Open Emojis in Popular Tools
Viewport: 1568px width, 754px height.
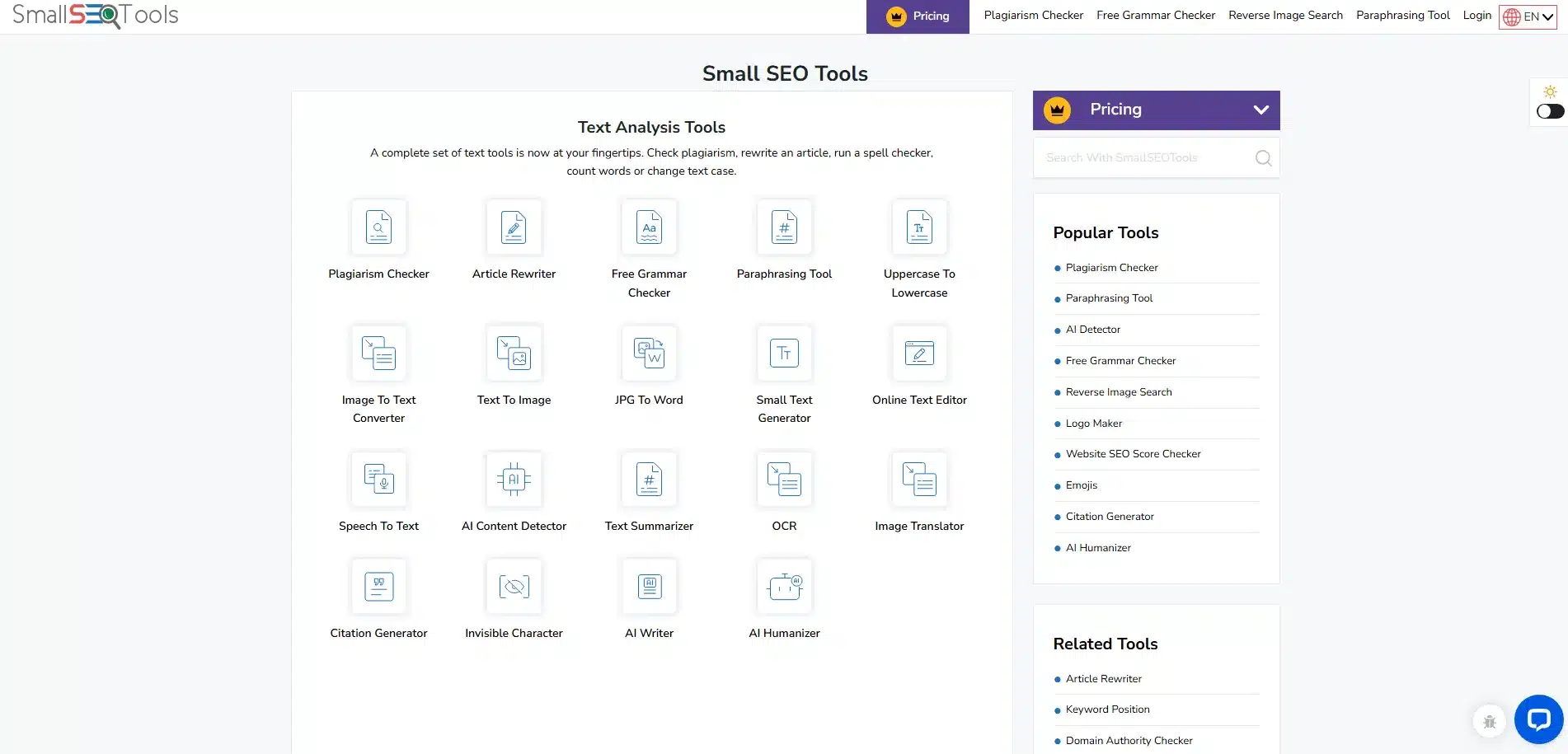point(1081,485)
